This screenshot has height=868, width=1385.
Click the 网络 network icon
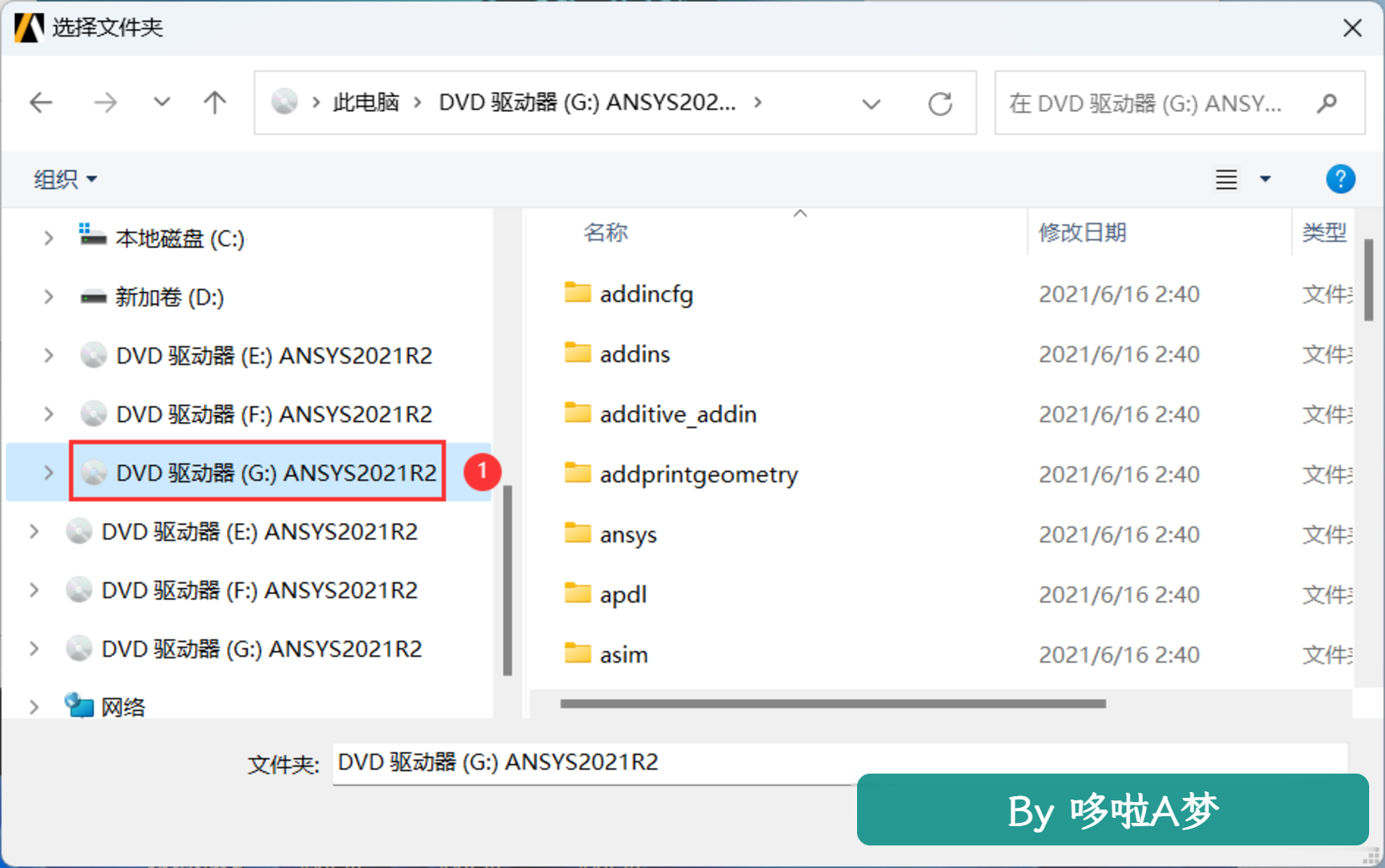pyautogui.click(x=79, y=706)
